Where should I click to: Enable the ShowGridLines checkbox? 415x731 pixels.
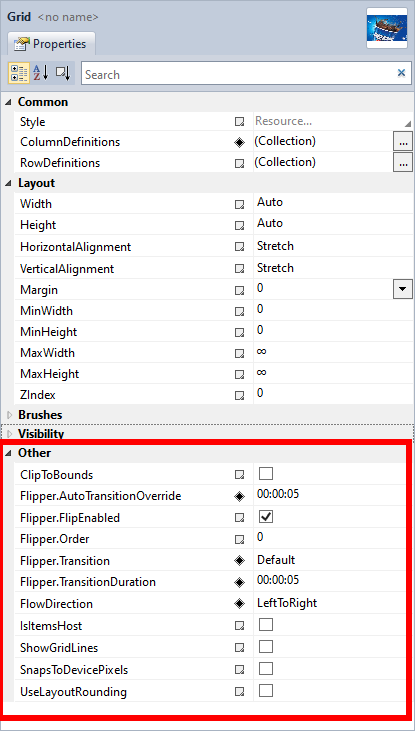point(266,646)
